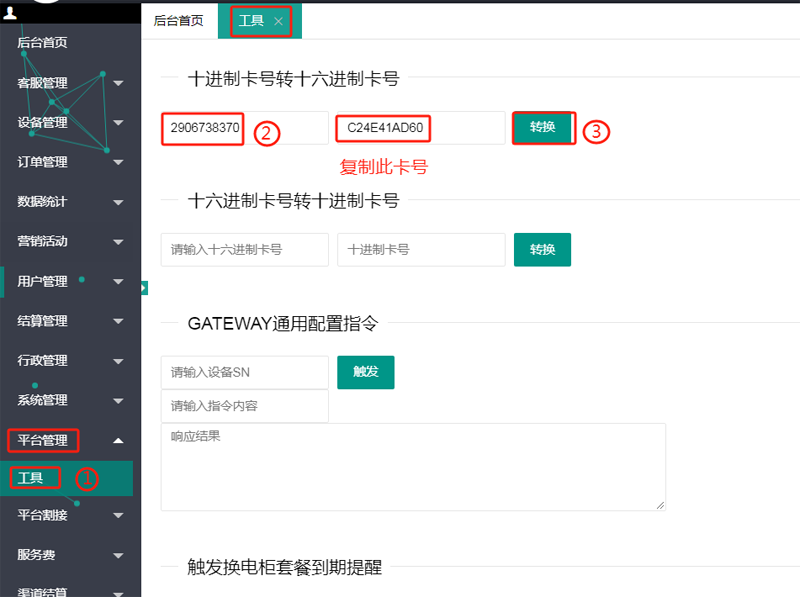
Task: Click the 平台管理 sidebar menu
Action: 42,440
